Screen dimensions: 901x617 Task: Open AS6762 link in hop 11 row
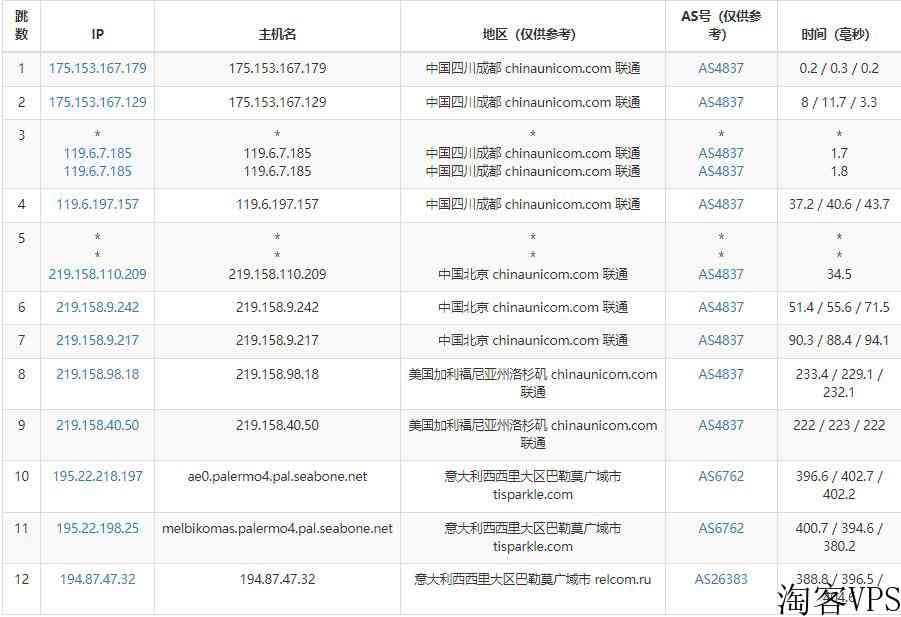pos(721,528)
